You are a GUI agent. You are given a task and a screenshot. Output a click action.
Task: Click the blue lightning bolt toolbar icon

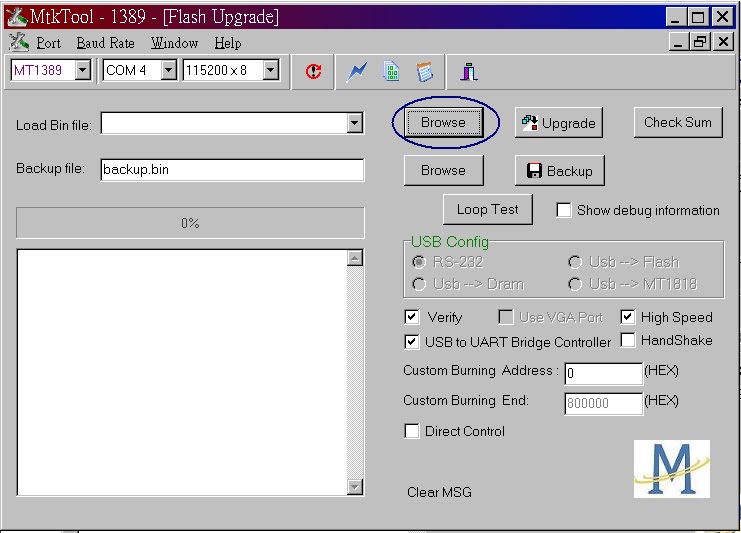[357, 72]
